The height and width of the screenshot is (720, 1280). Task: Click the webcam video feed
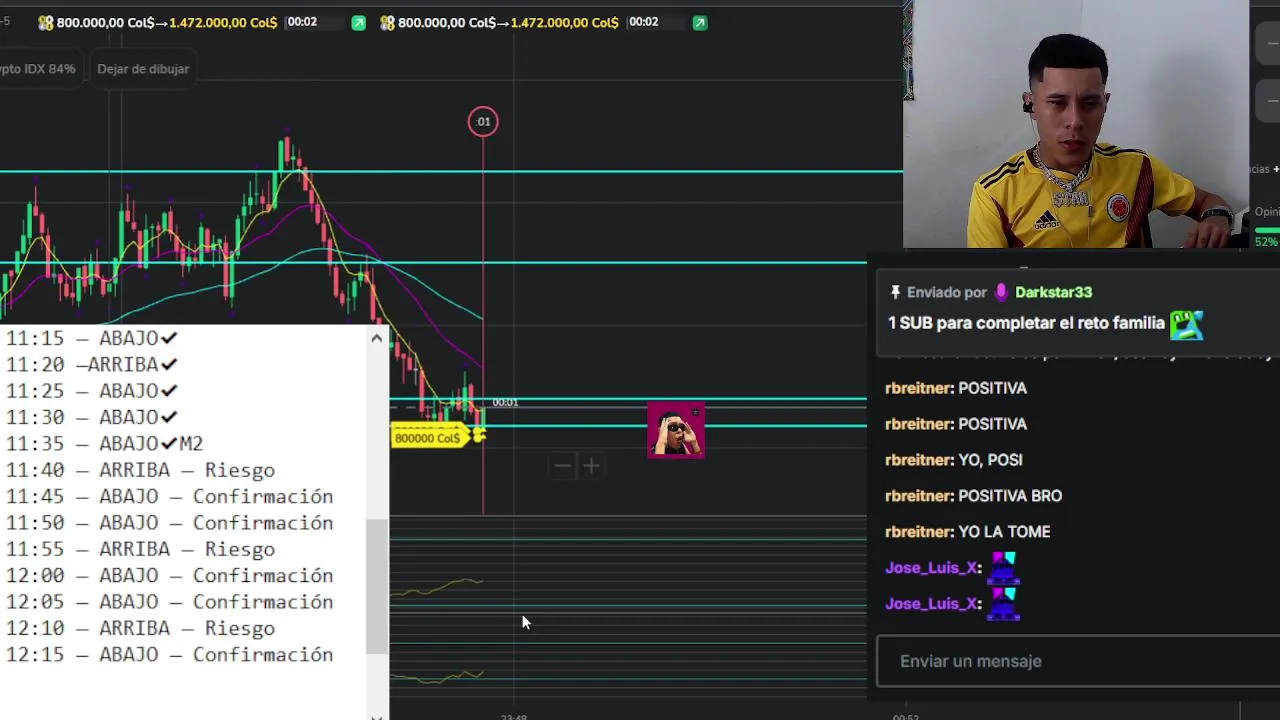pyautogui.click(x=1076, y=124)
